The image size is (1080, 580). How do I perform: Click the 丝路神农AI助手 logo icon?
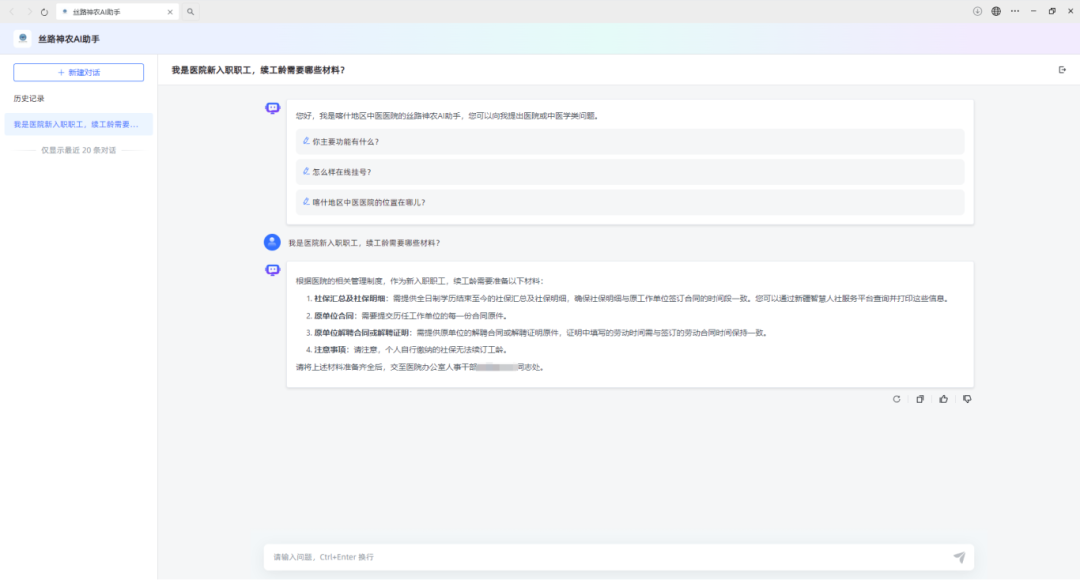(23, 38)
